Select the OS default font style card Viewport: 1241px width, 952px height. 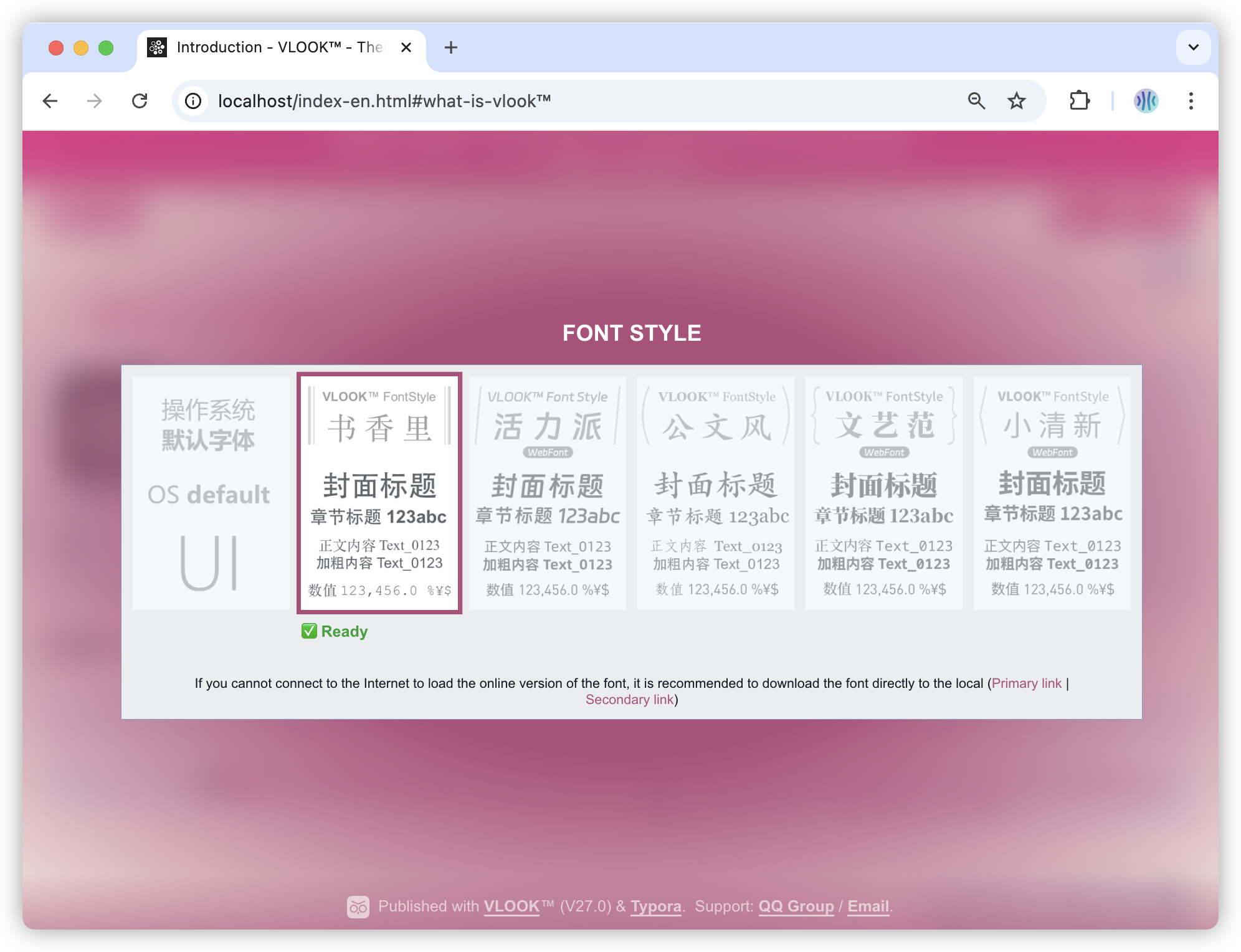[x=211, y=493]
